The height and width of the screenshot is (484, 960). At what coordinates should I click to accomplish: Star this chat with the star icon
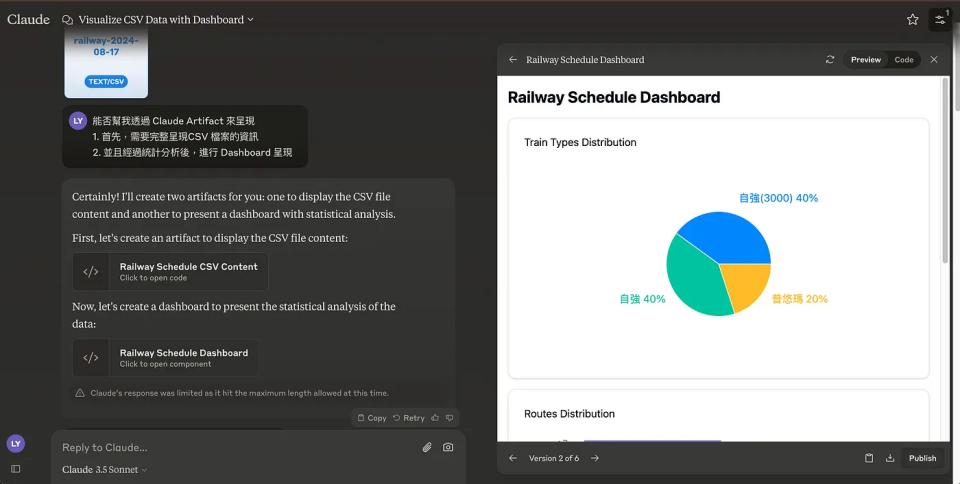(912, 19)
